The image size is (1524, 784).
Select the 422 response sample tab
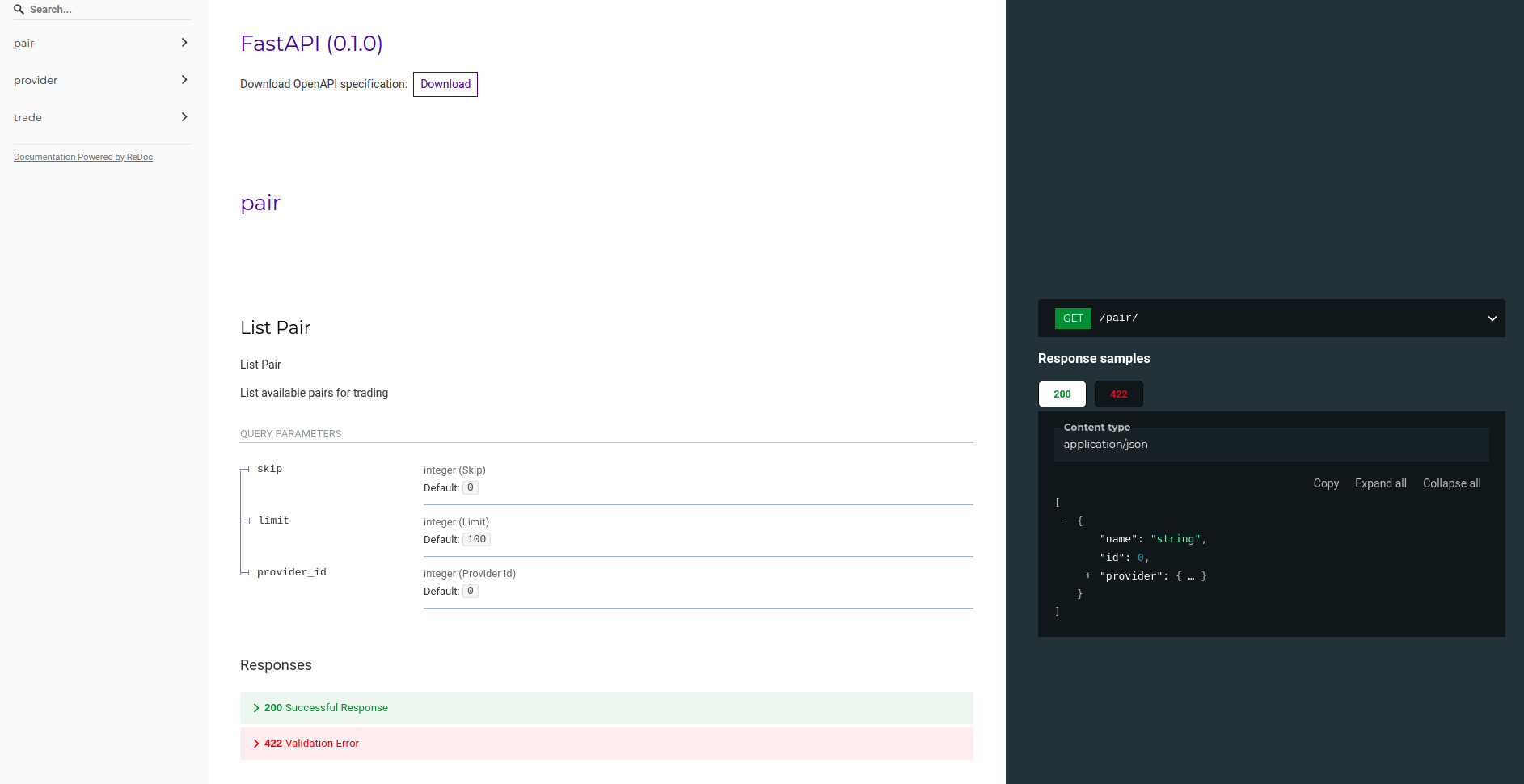[x=1119, y=394]
